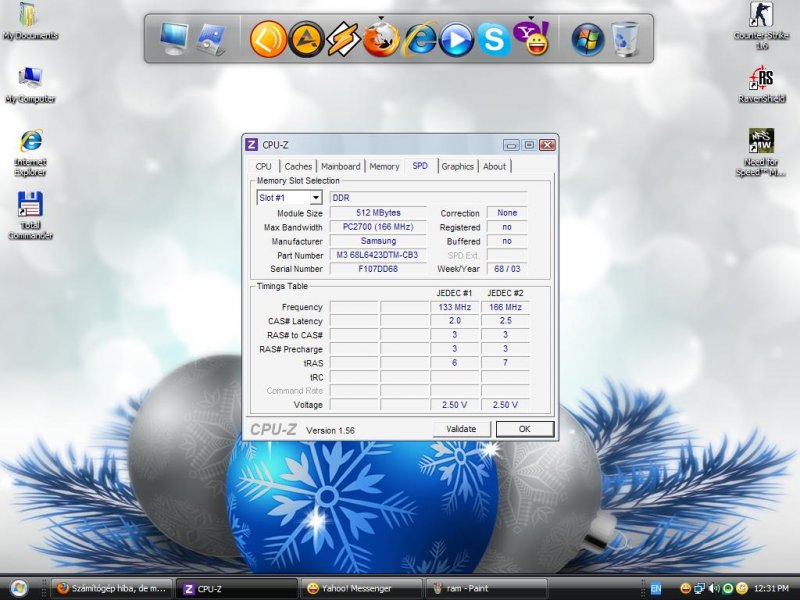Click the Serial Number field F107DD68
The height and width of the screenshot is (600, 800).
378,269
